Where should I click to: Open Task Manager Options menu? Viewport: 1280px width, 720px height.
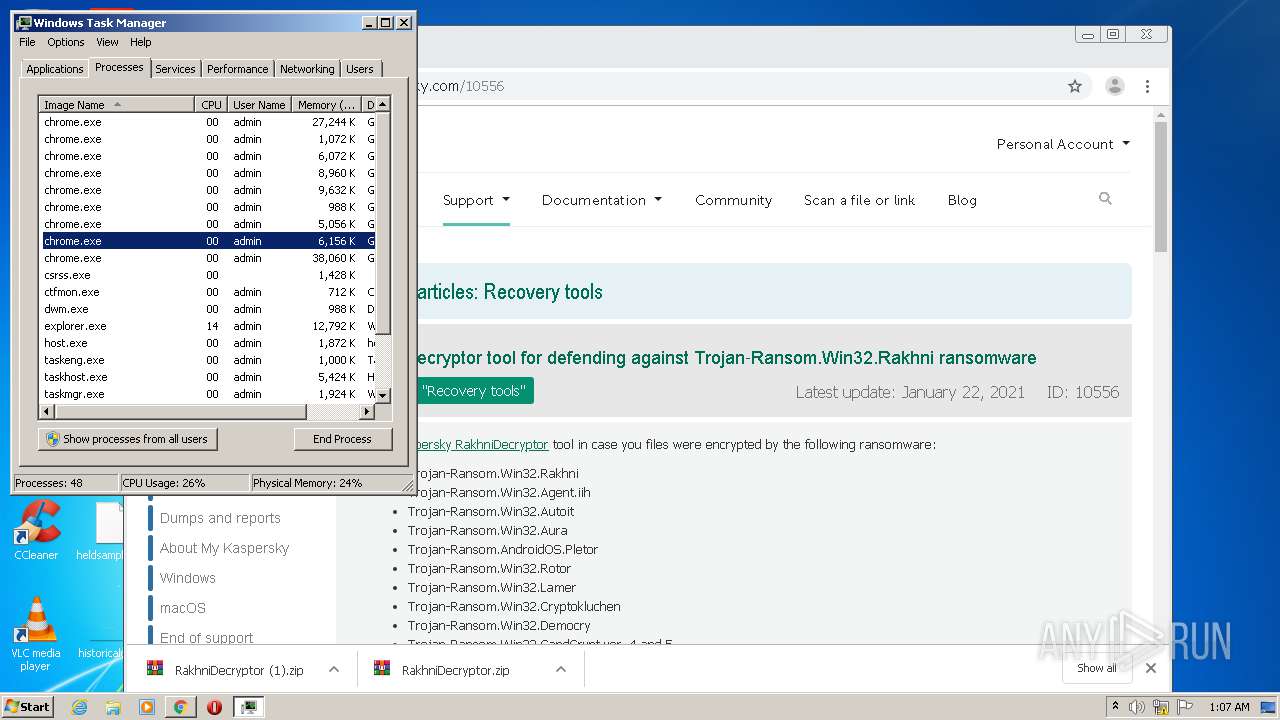(x=66, y=42)
